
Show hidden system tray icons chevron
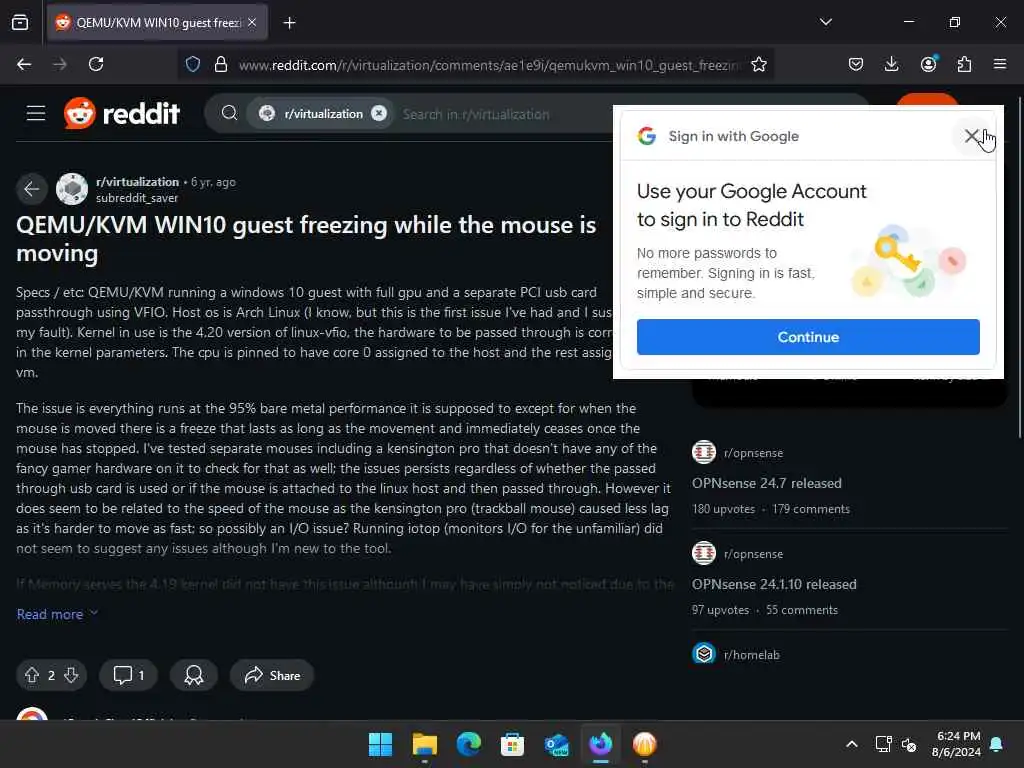(x=852, y=744)
